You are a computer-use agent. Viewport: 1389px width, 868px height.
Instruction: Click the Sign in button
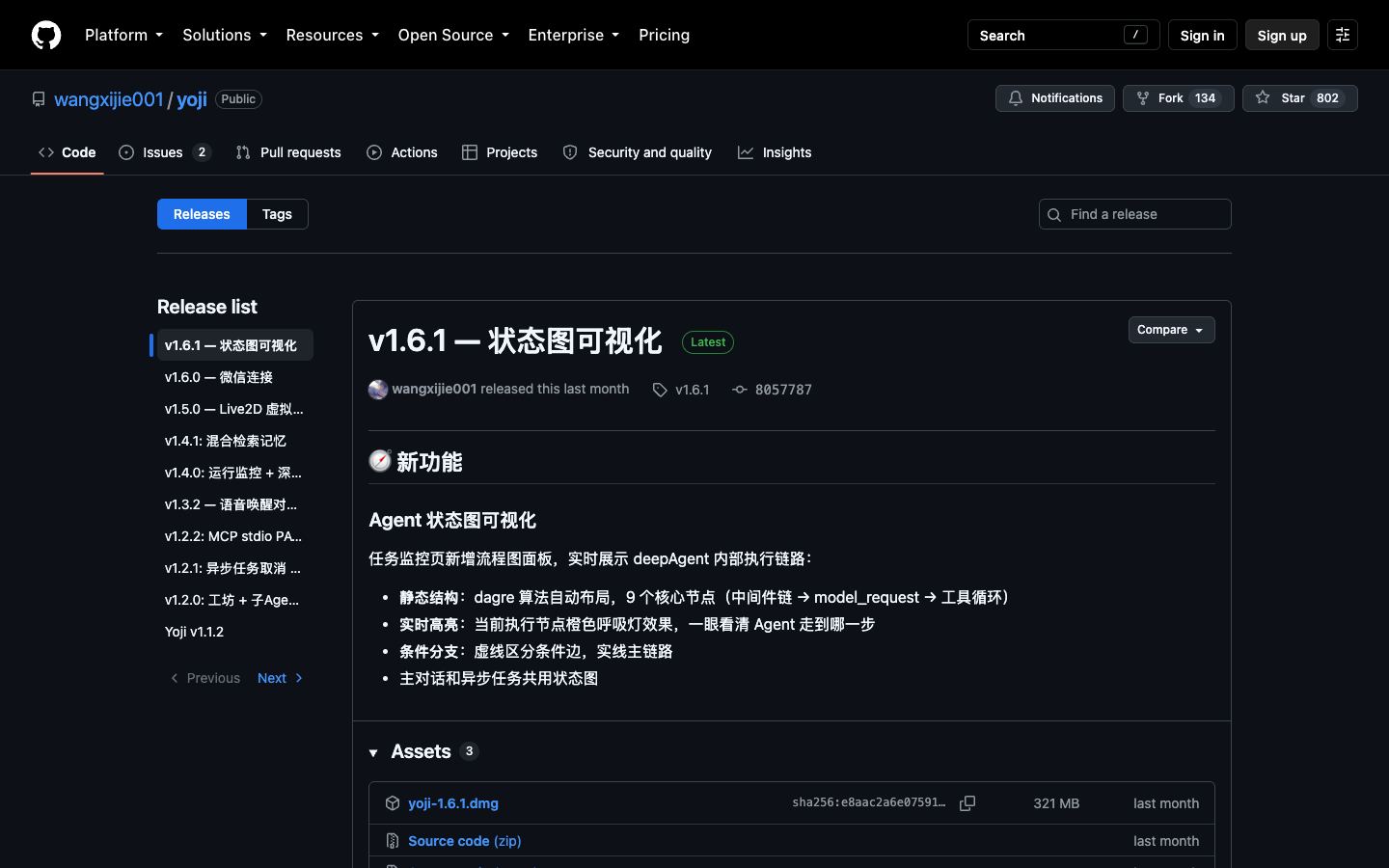pyautogui.click(x=1202, y=35)
